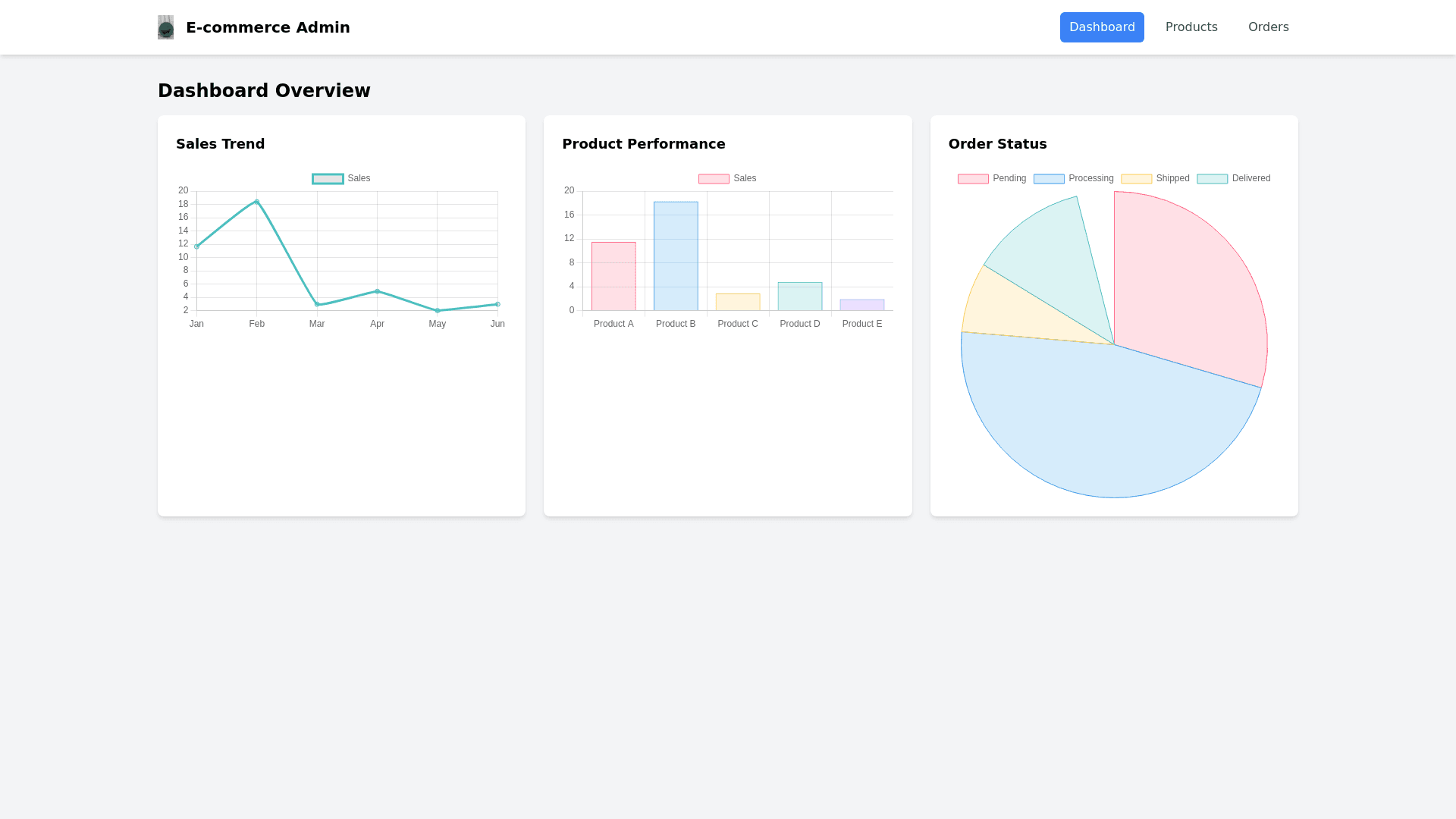Click the Feb peak data point

257,202
